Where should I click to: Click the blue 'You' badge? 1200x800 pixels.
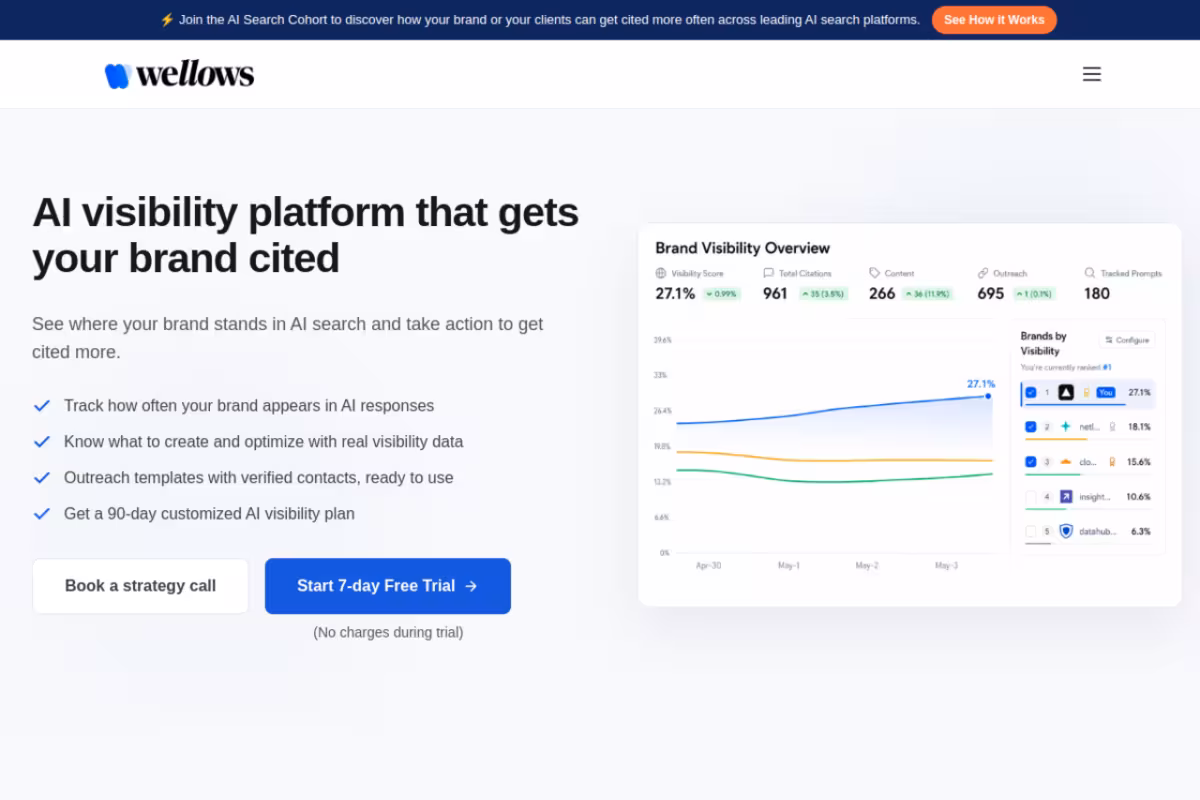(1106, 392)
